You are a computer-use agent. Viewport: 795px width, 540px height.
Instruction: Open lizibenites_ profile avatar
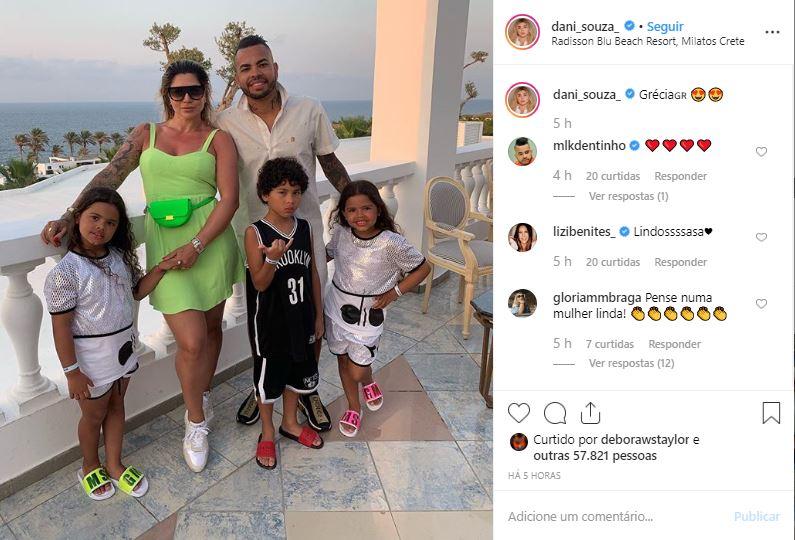tap(522, 237)
